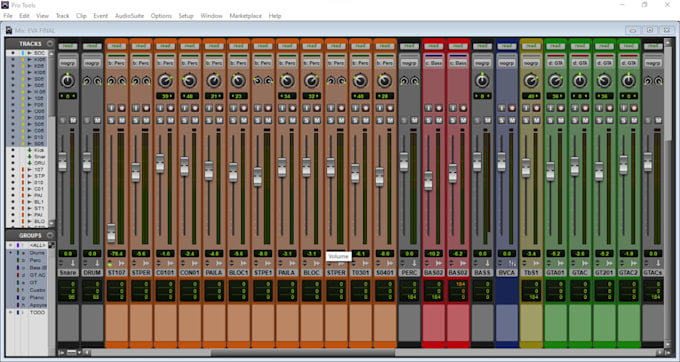Mute the GTACs track
Screen dimensions: 680x362
pos(658,120)
